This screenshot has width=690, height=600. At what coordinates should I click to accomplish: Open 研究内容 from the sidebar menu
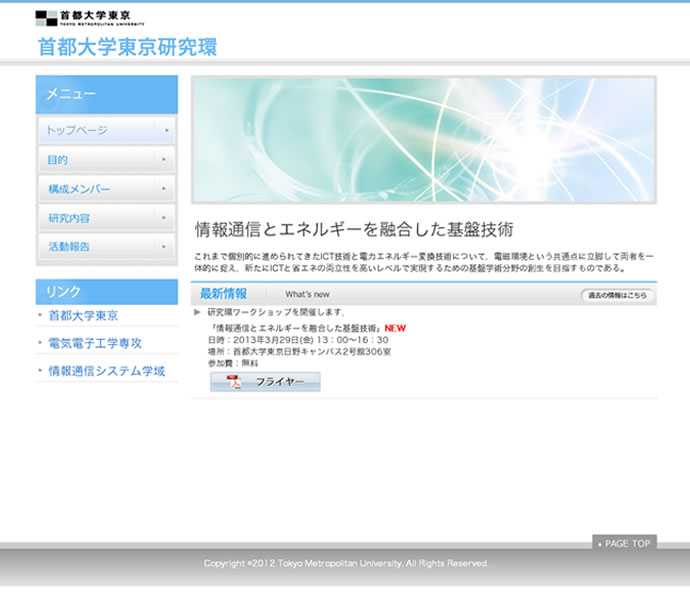coord(107,217)
